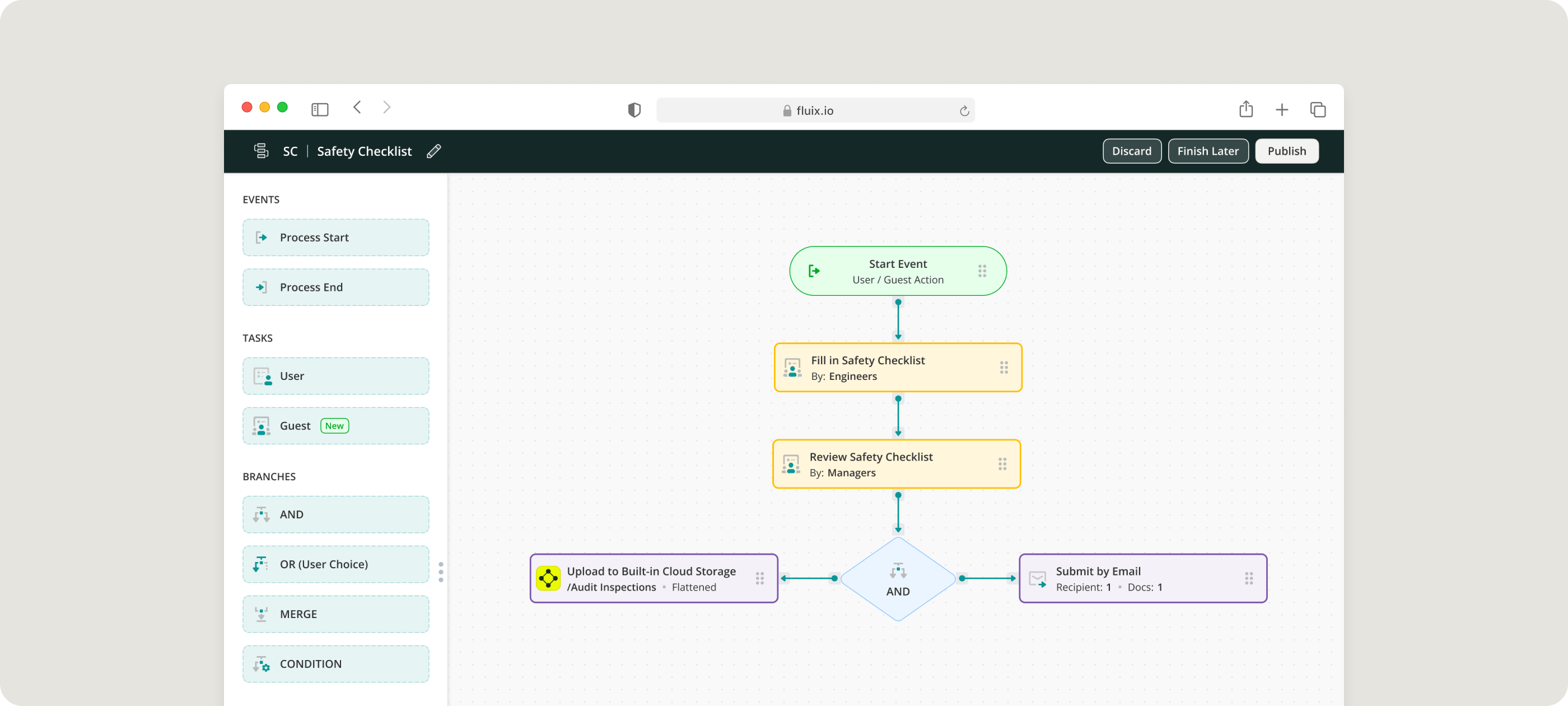Click the yellow cloud storage icon on upload node
1568x706 pixels.
pyautogui.click(x=548, y=578)
